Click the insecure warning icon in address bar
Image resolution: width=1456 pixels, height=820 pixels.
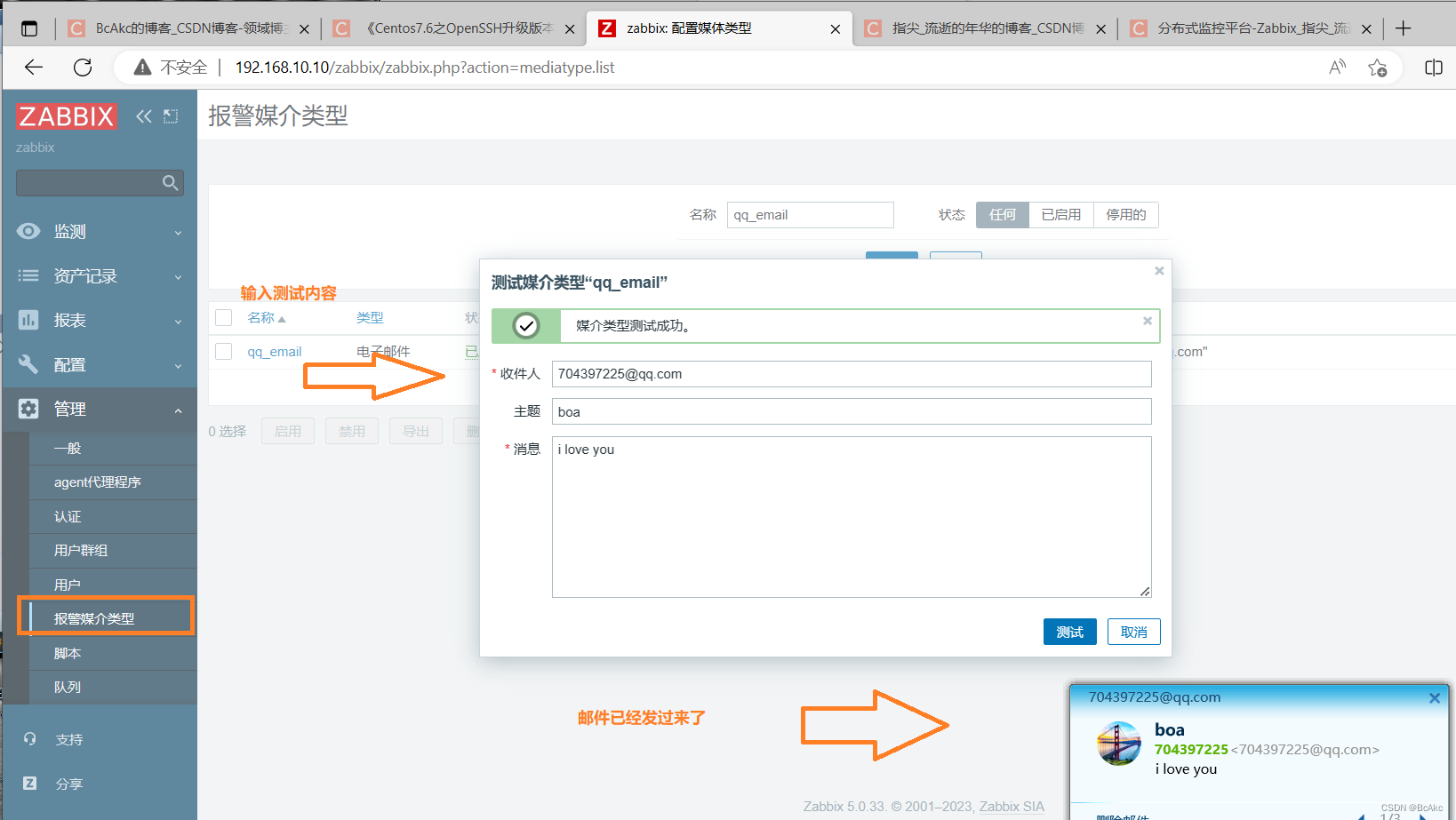pyautogui.click(x=142, y=68)
